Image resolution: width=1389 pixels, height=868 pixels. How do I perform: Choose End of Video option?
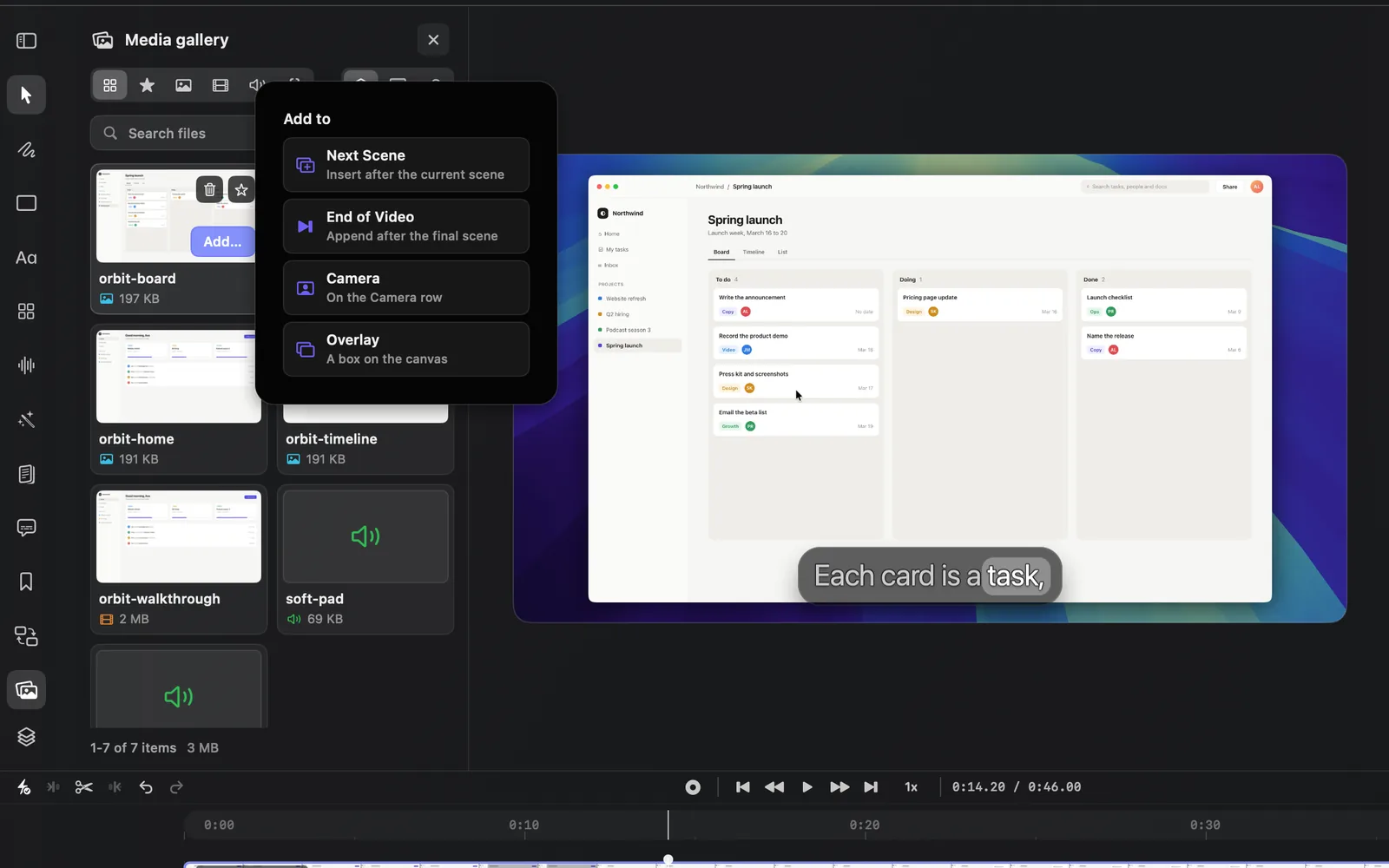click(x=406, y=227)
